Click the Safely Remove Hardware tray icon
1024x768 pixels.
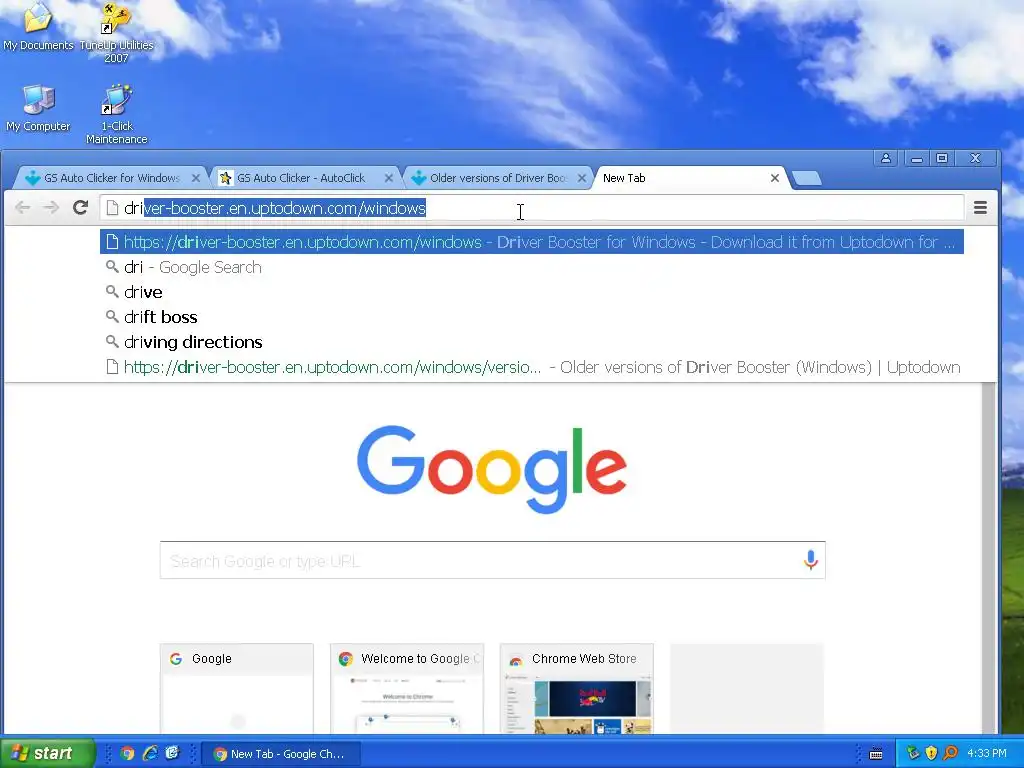click(x=913, y=754)
